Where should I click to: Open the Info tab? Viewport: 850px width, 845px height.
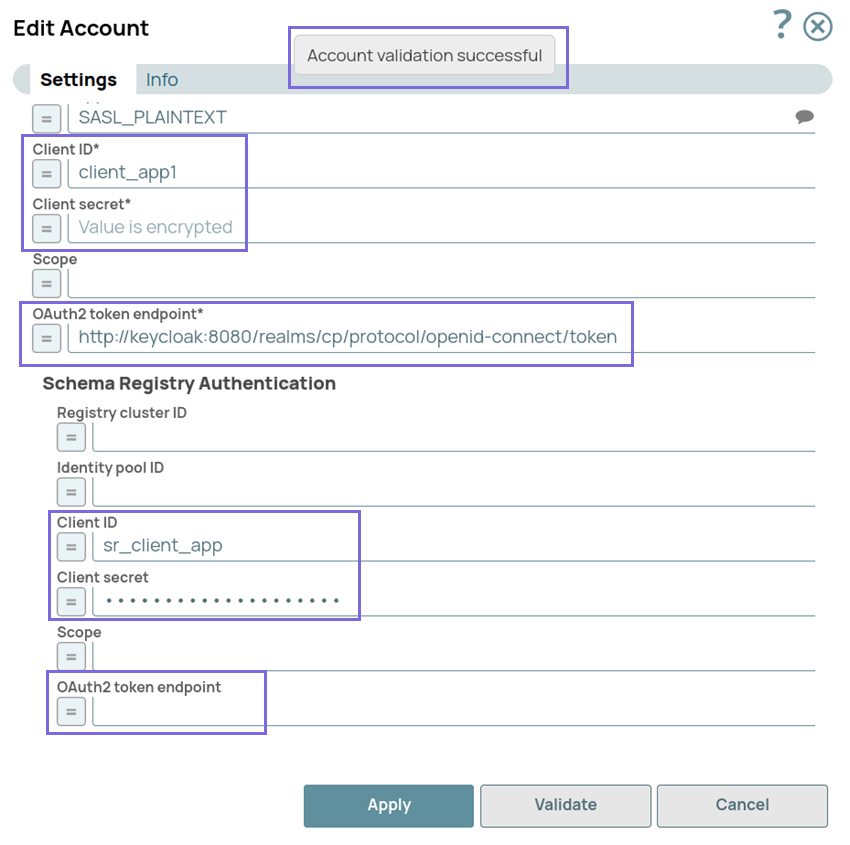point(162,80)
